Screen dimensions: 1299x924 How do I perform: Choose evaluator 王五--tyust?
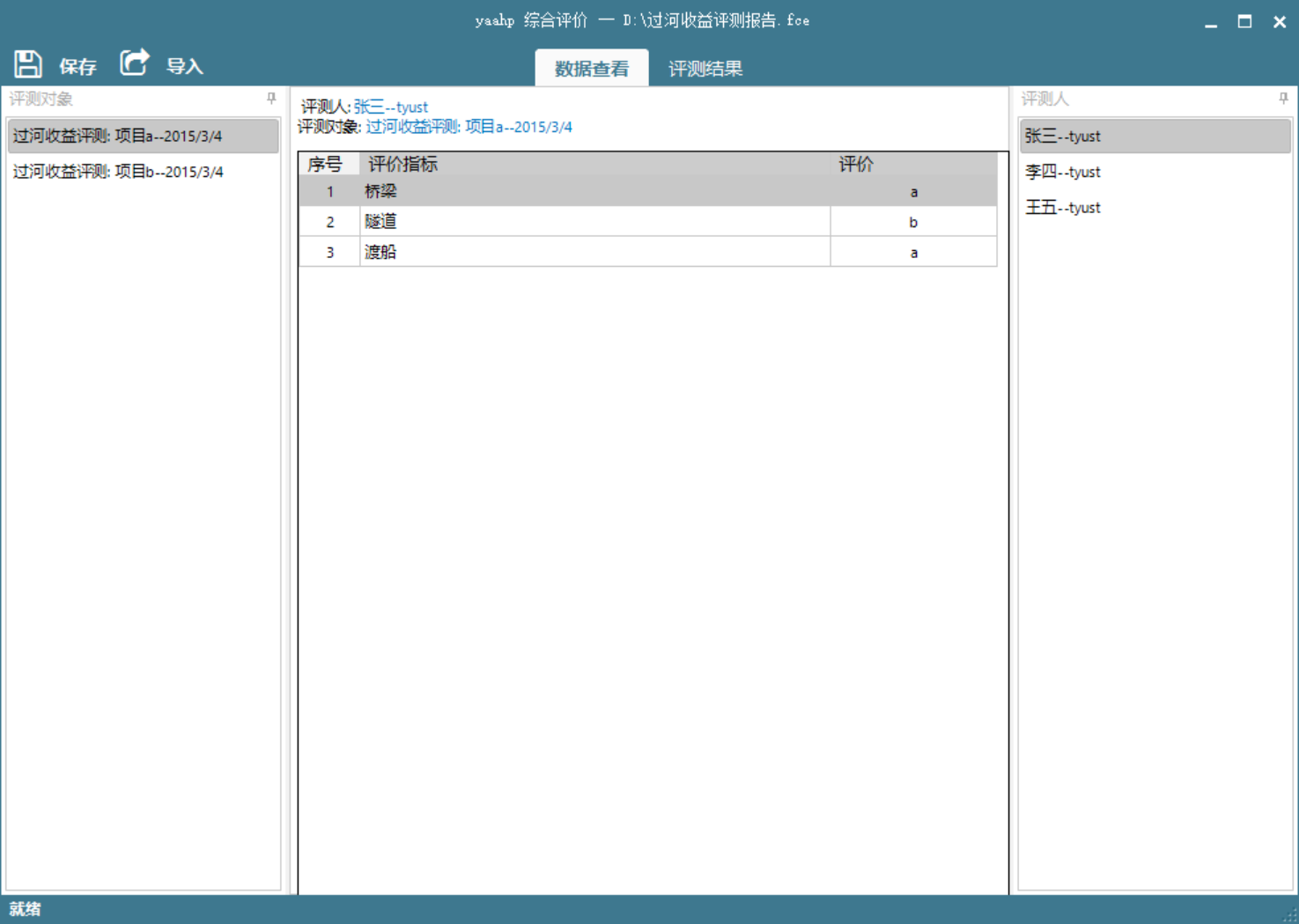(1063, 208)
